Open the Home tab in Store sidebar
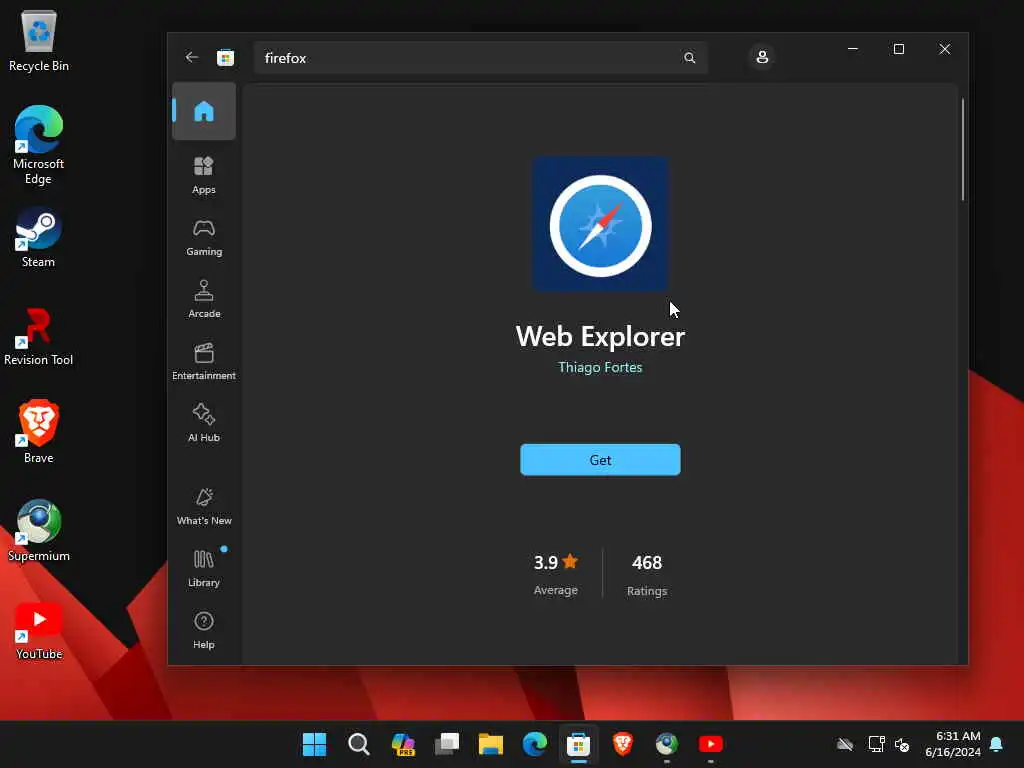 pos(204,112)
